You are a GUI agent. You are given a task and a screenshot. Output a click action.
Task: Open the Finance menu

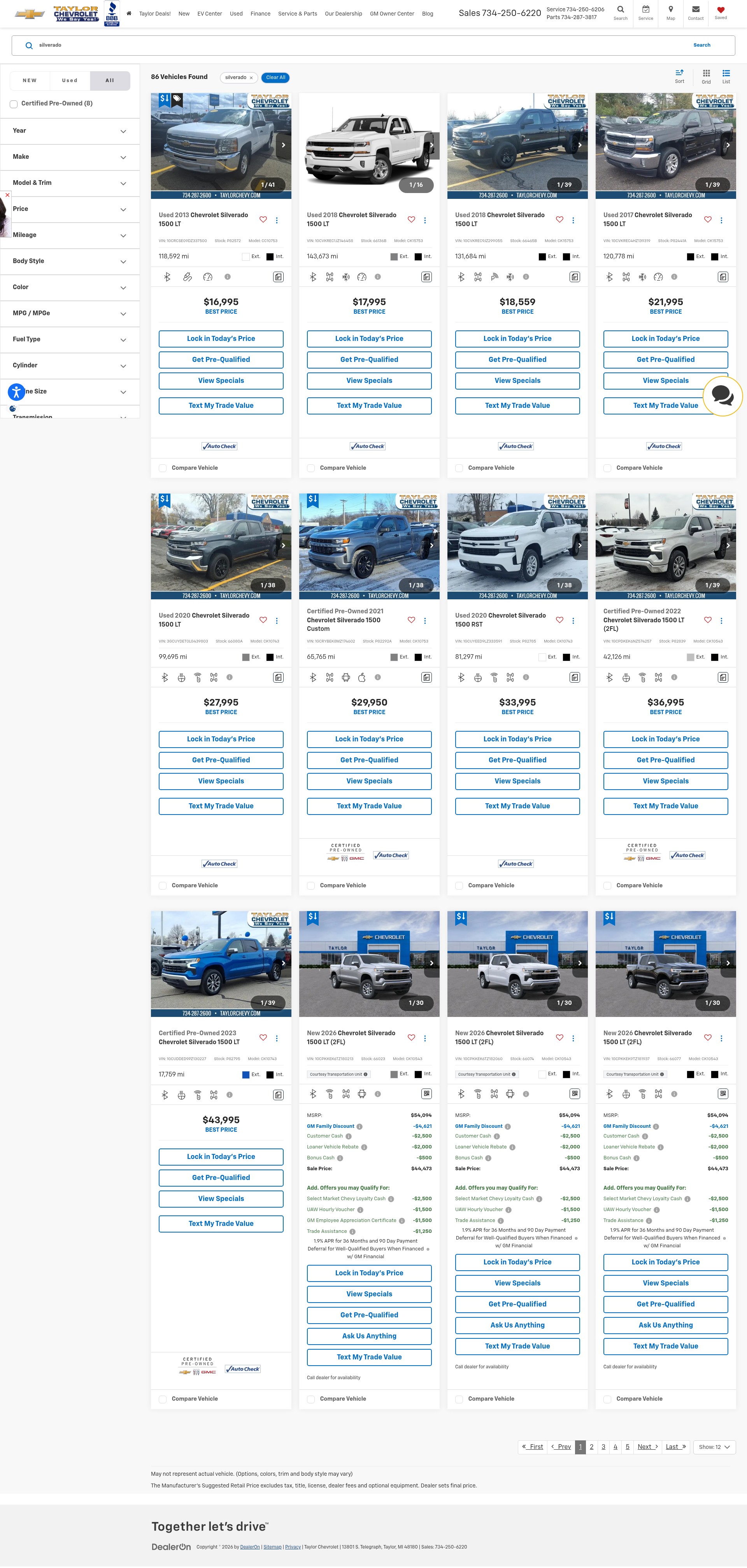260,13
